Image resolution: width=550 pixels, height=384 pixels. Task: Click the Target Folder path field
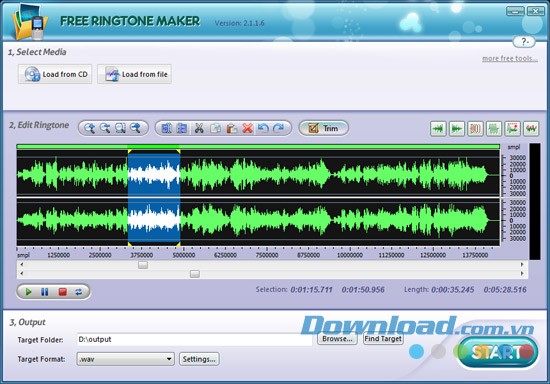(194, 339)
